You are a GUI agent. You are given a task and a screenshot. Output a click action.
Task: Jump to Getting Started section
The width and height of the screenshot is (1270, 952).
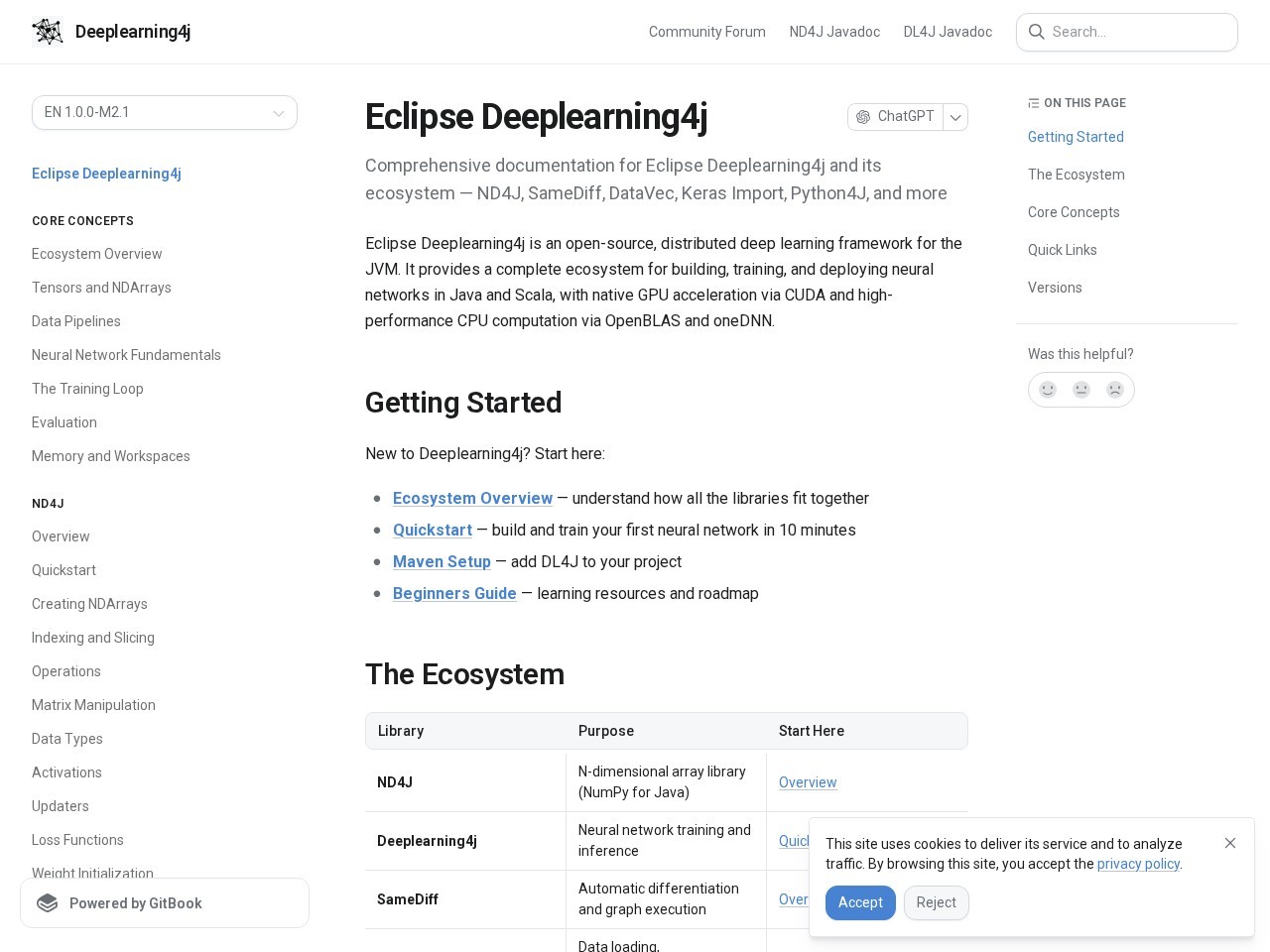tap(1076, 137)
